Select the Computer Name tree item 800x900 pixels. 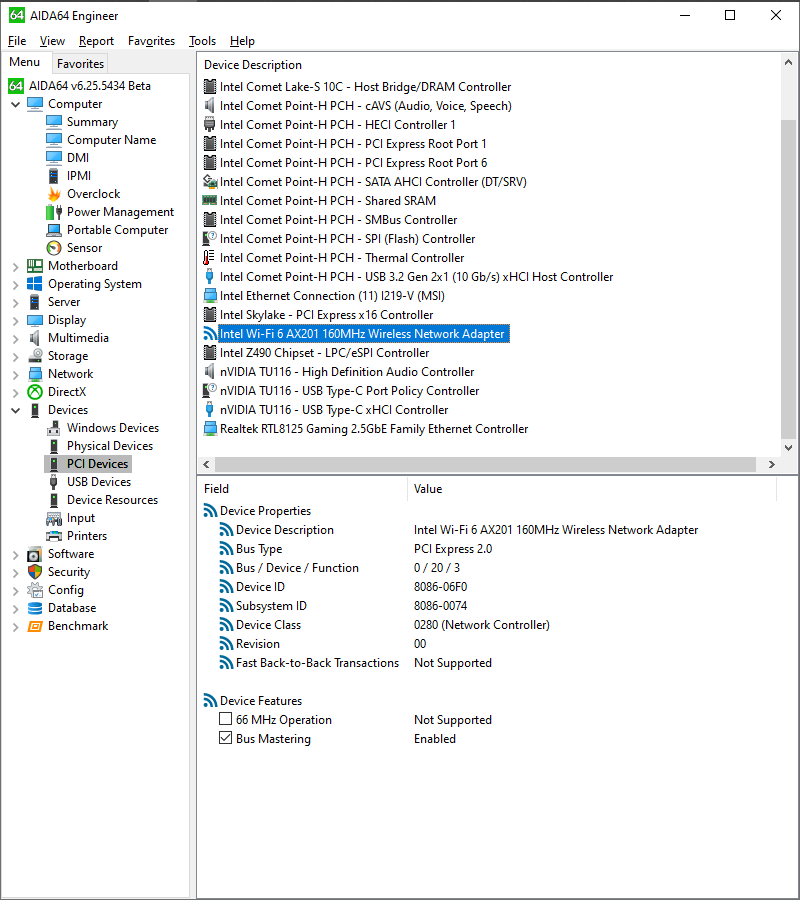(111, 140)
